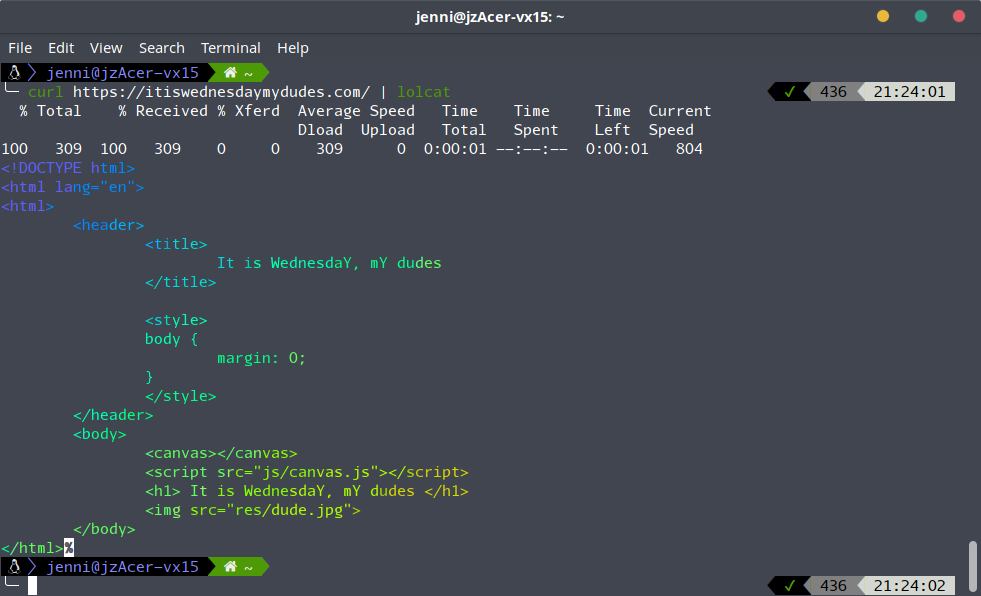
Task: Click the green checkmark beside 21:24:02
Action: pos(790,586)
